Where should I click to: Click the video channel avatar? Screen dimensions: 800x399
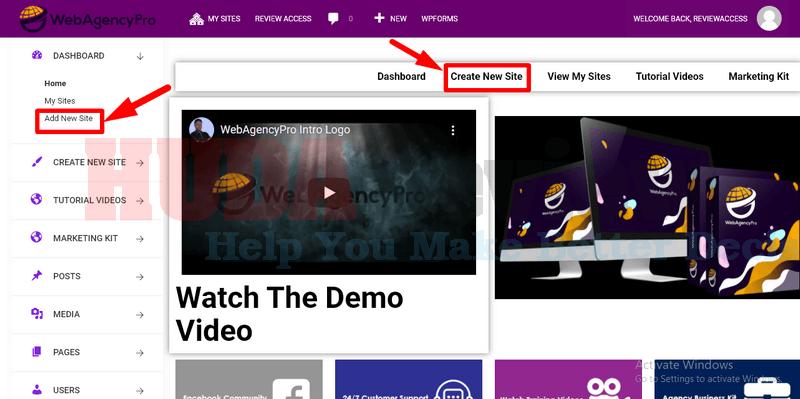[x=202, y=130]
